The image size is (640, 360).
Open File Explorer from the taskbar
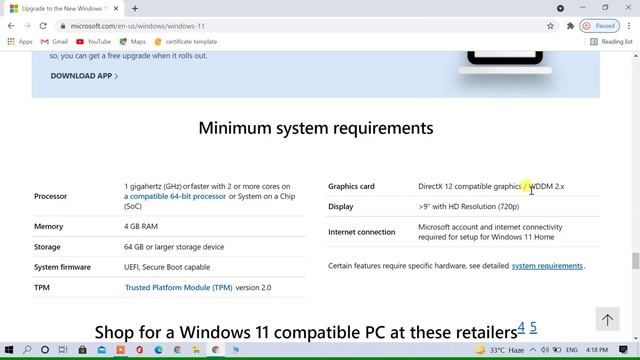point(196,350)
